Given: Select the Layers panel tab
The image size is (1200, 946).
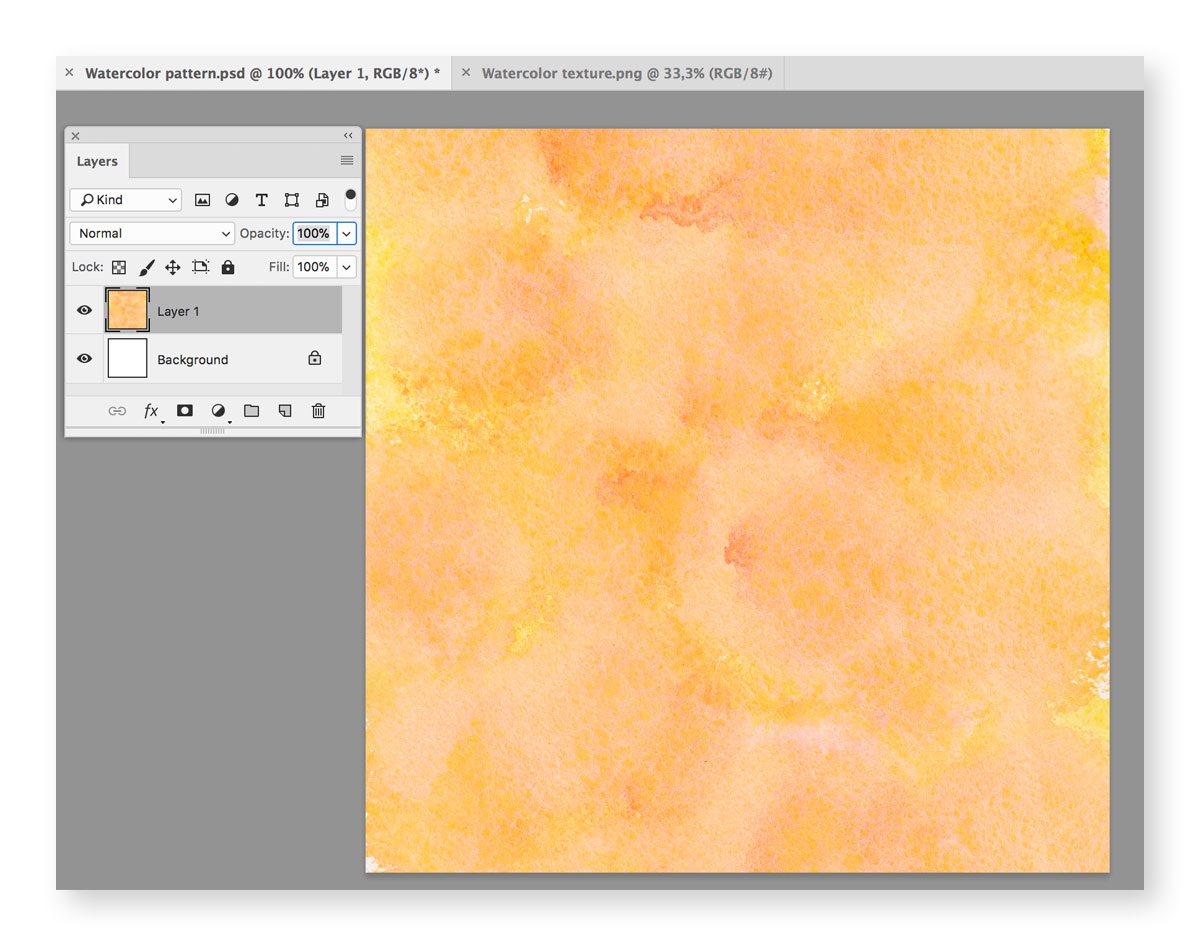Looking at the screenshot, I should point(97,161).
